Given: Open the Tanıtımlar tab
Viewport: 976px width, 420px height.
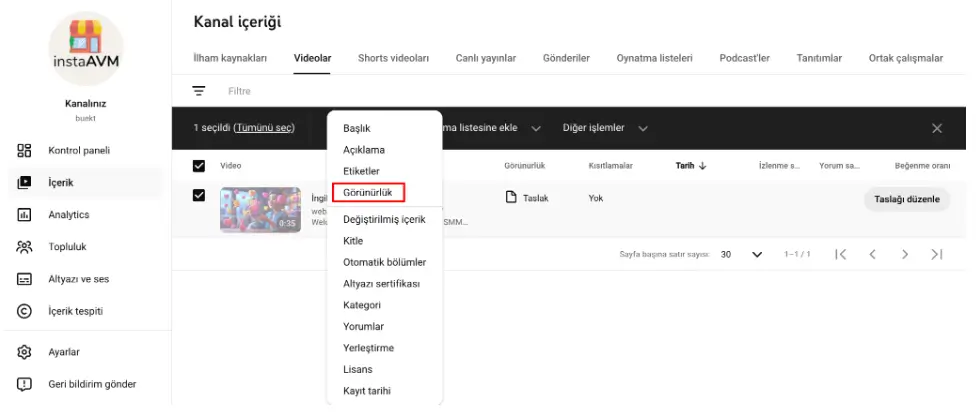Looking at the screenshot, I should [819, 58].
